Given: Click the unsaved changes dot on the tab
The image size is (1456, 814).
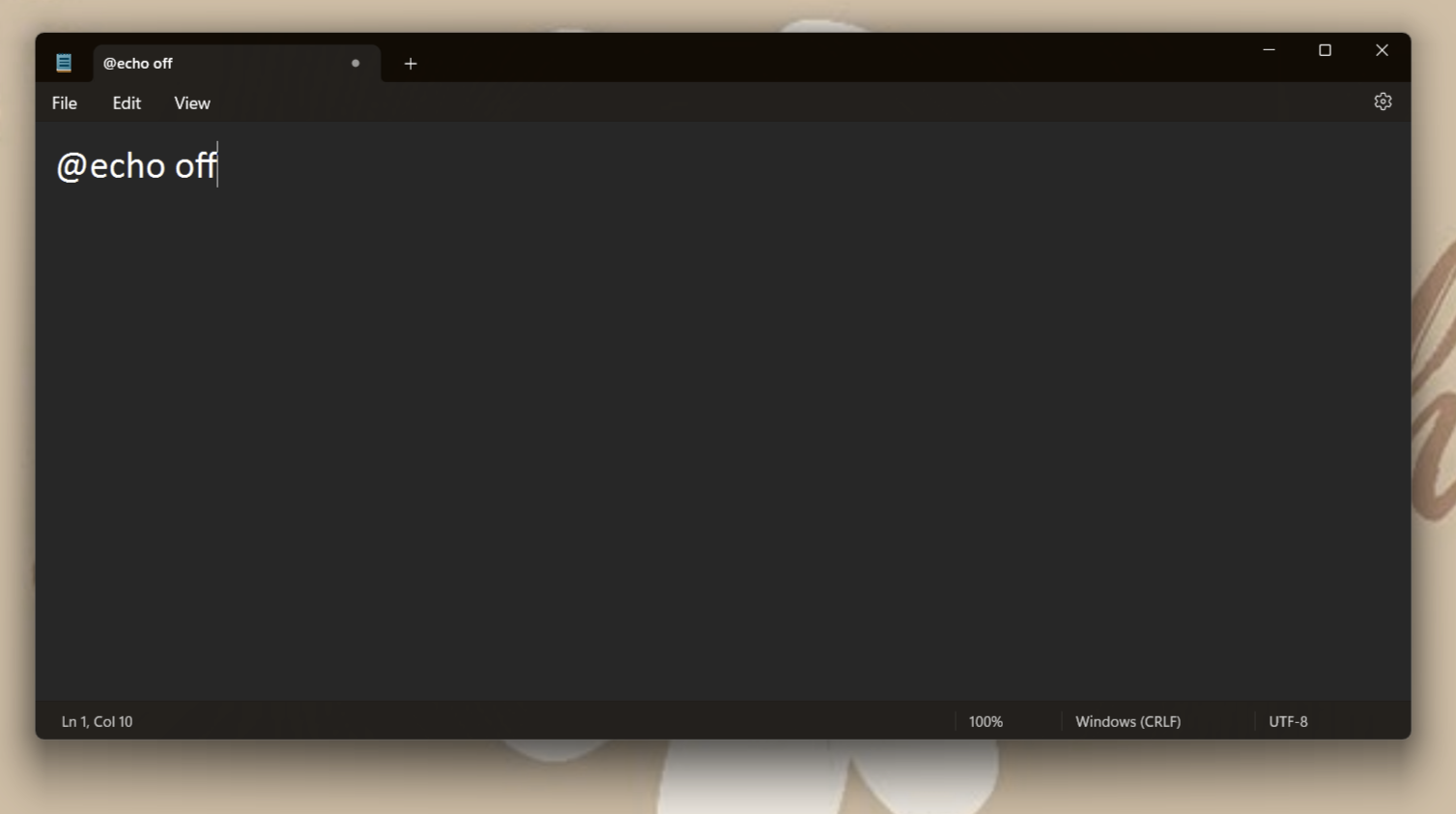Looking at the screenshot, I should tap(355, 63).
